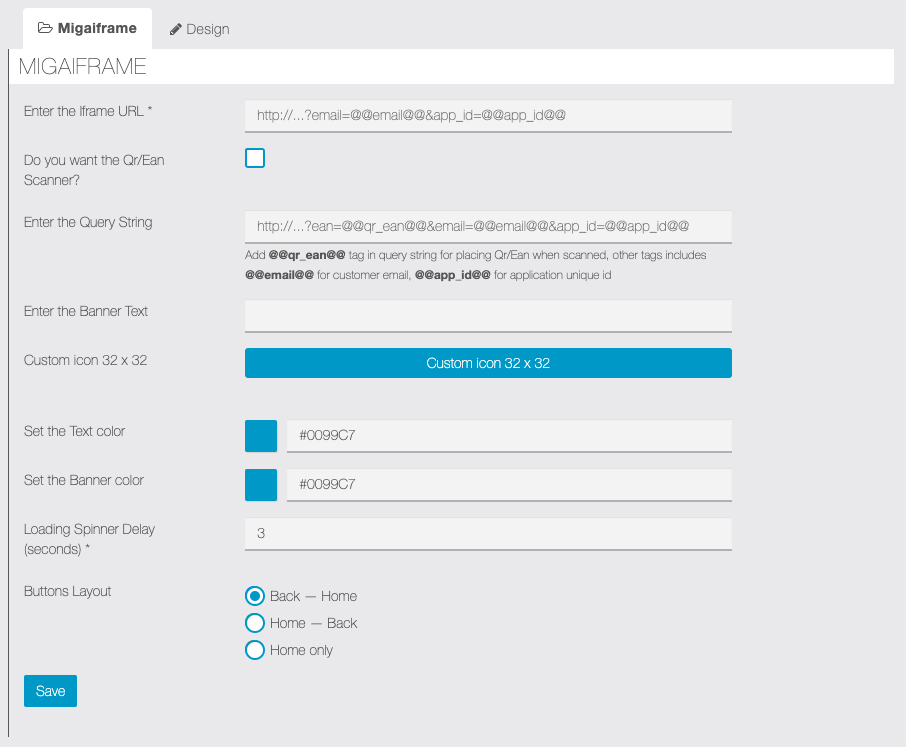Click the Buttons Layout label
The image size is (906, 747).
68,591
